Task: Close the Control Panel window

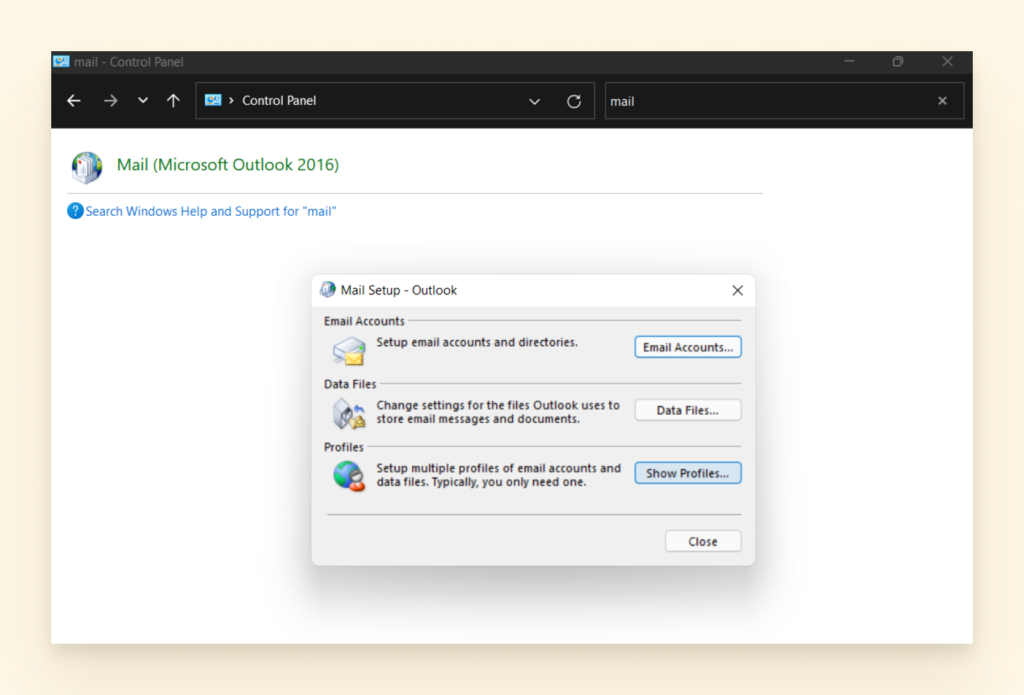Action: [947, 61]
